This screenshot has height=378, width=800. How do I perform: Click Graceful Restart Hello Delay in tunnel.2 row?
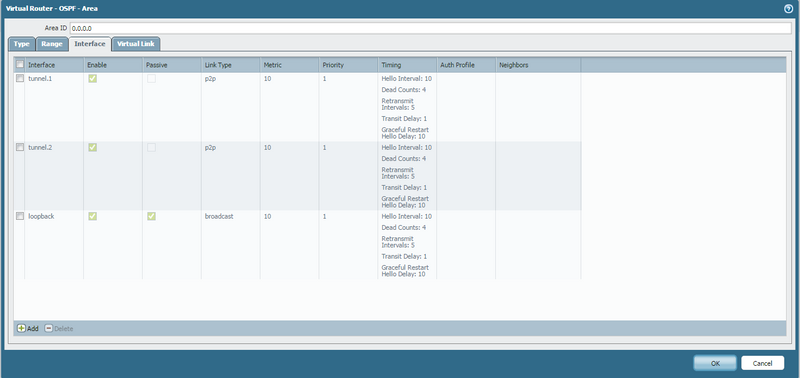[405, 202]
